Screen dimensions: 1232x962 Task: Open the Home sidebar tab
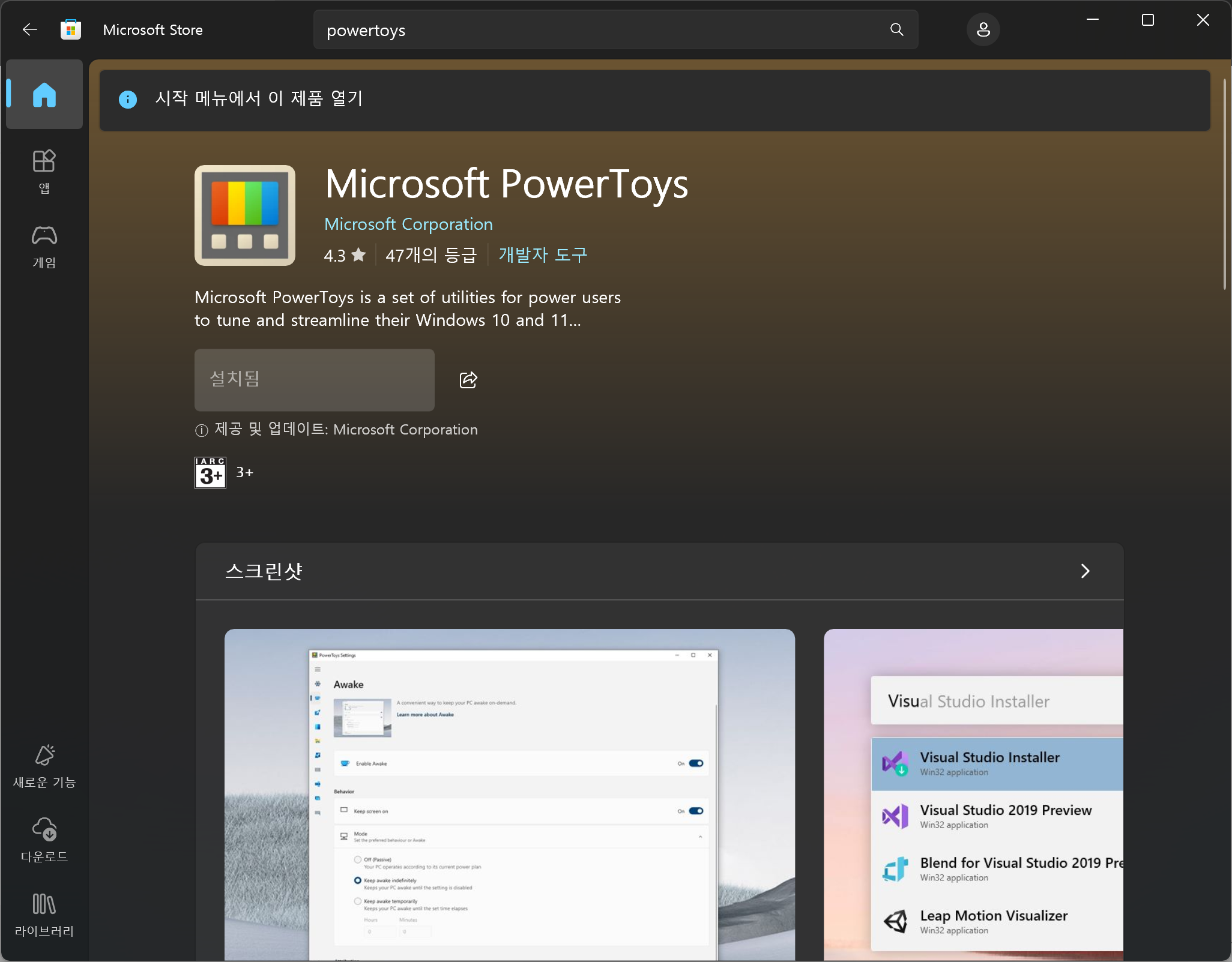pyautogui.click(x=44, y=95)
